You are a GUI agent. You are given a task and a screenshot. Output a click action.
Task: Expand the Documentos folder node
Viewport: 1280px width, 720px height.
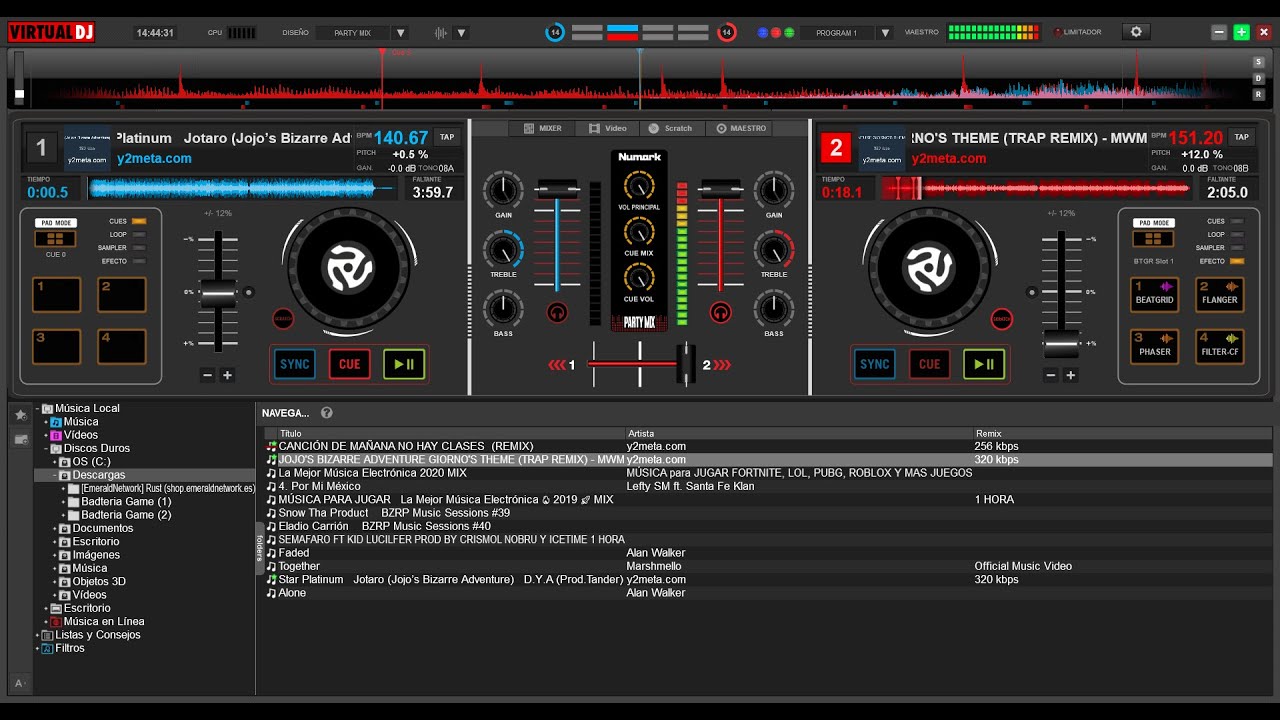coord(56,528)
